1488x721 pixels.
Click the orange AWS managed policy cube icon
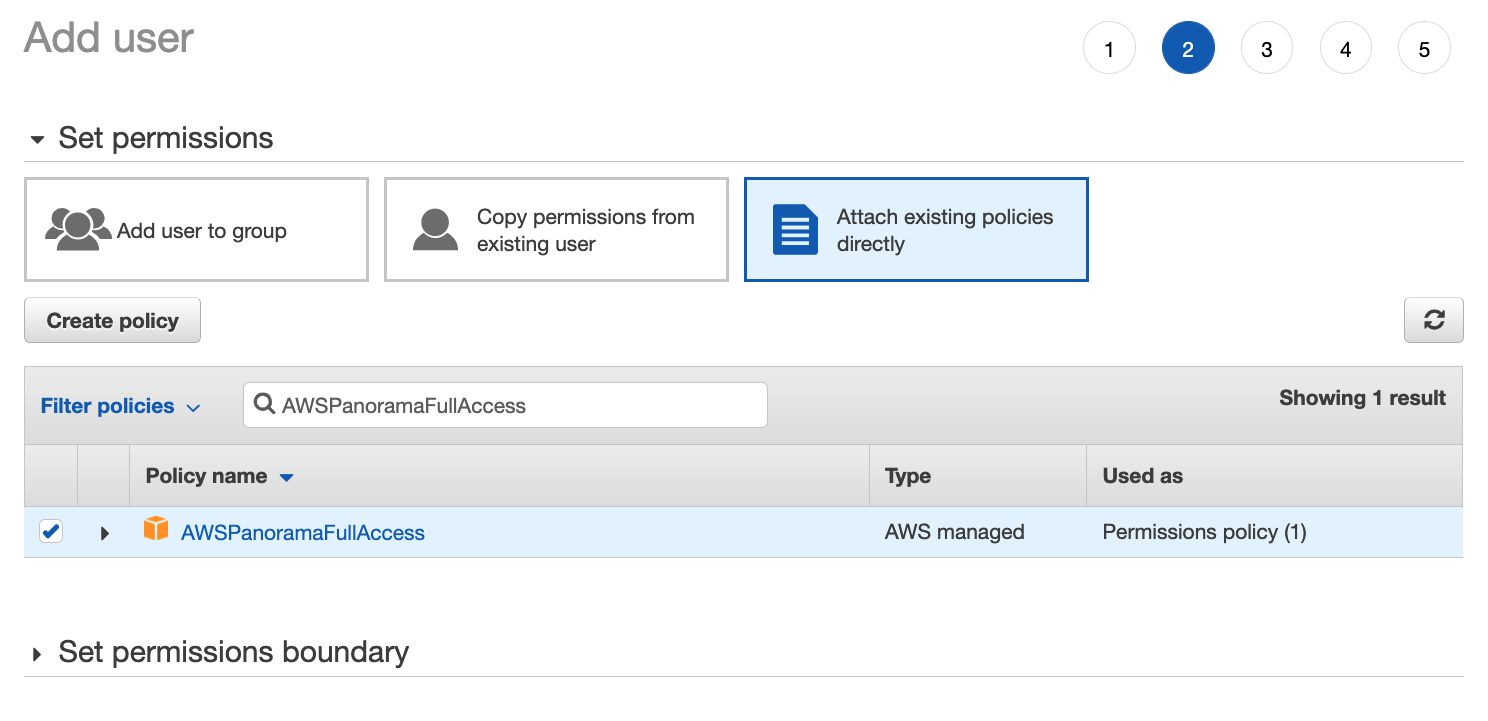(x=156, y=529)
